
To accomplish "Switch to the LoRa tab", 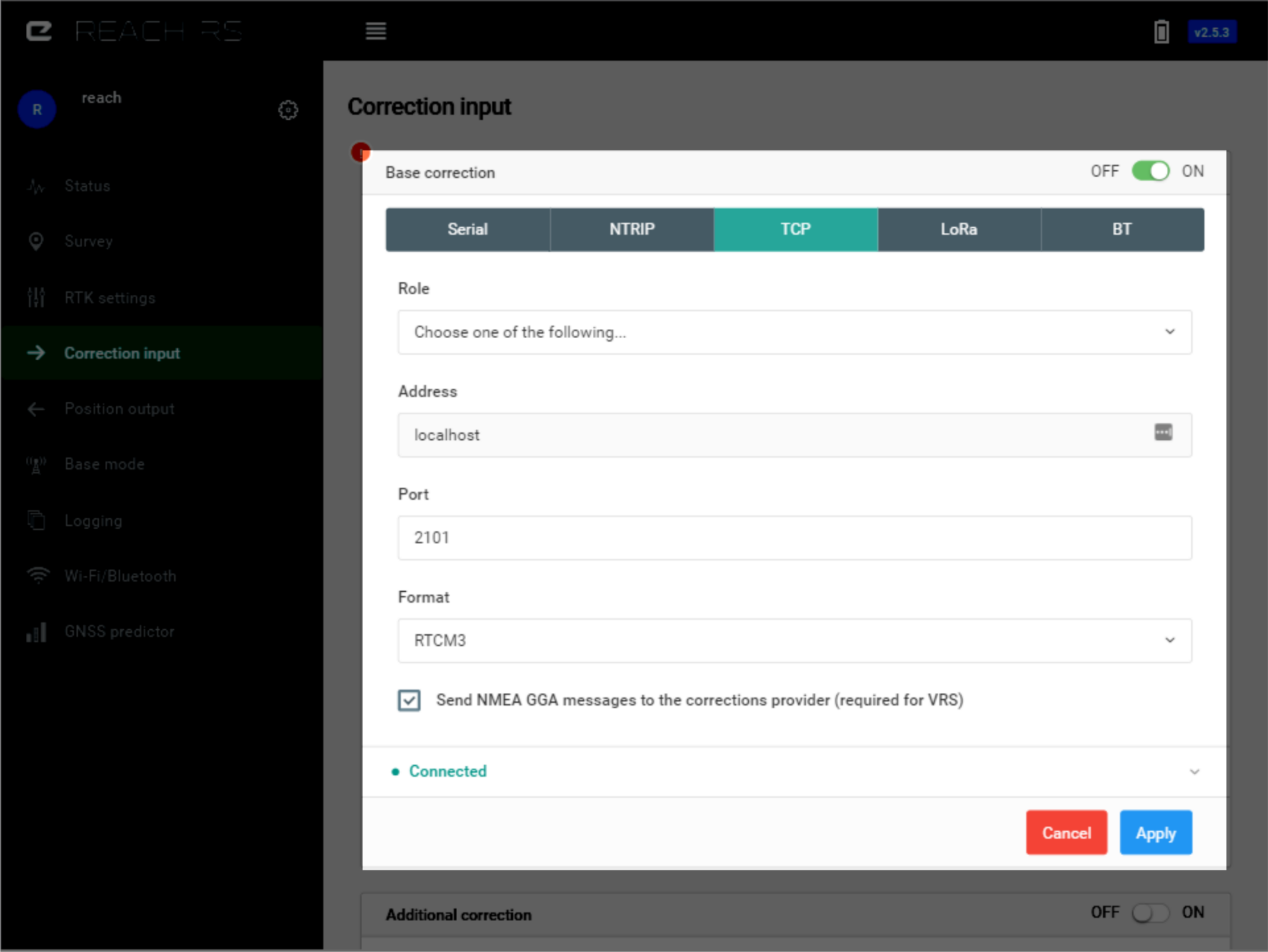I will click(959, 229).
